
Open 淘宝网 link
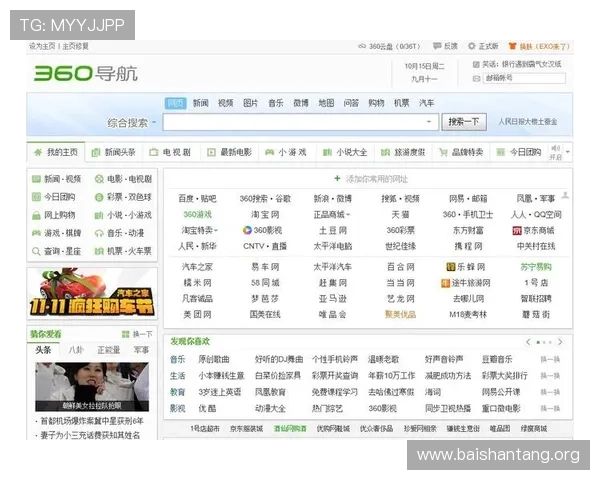[x=265, y=215]
